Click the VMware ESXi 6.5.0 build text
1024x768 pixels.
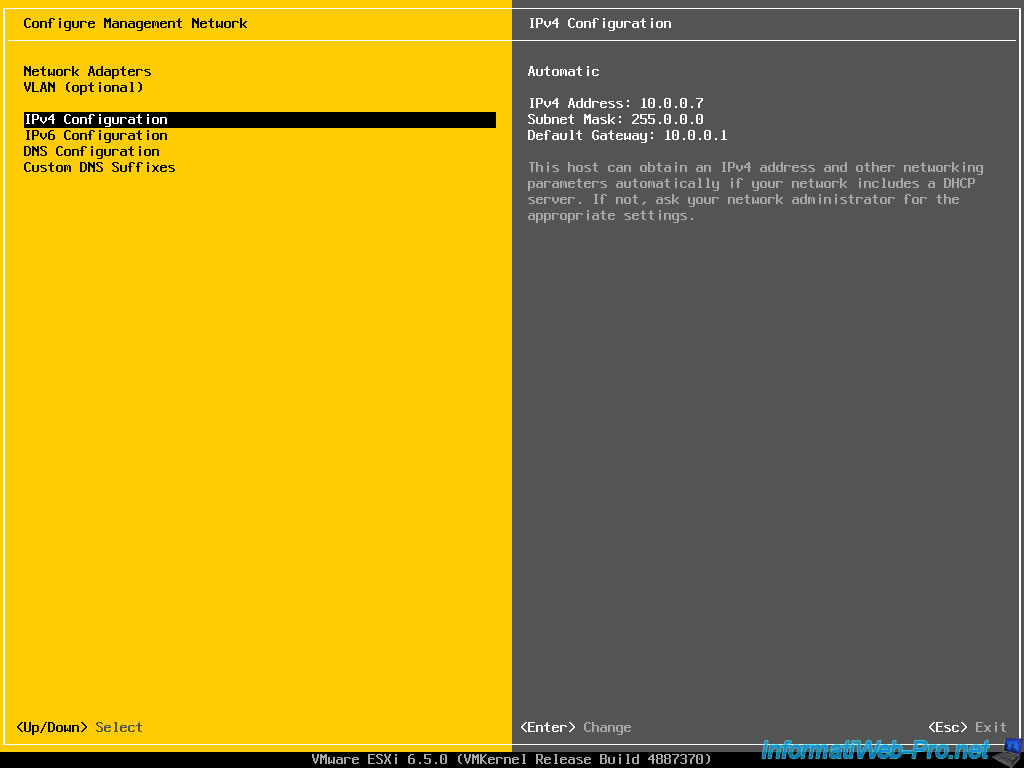[511, 759]
